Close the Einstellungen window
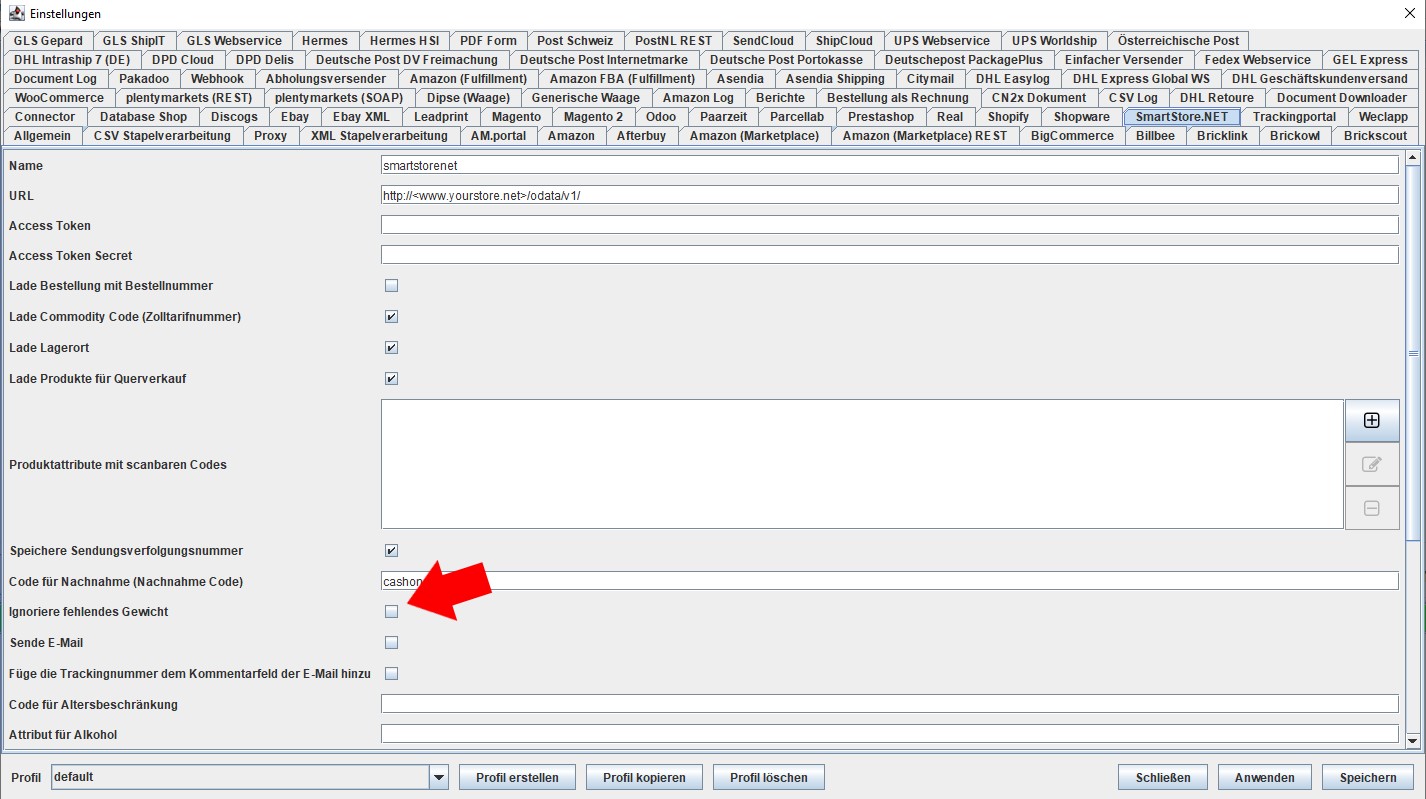This screenshot has height=799, width=1426. pos(1409,14)
